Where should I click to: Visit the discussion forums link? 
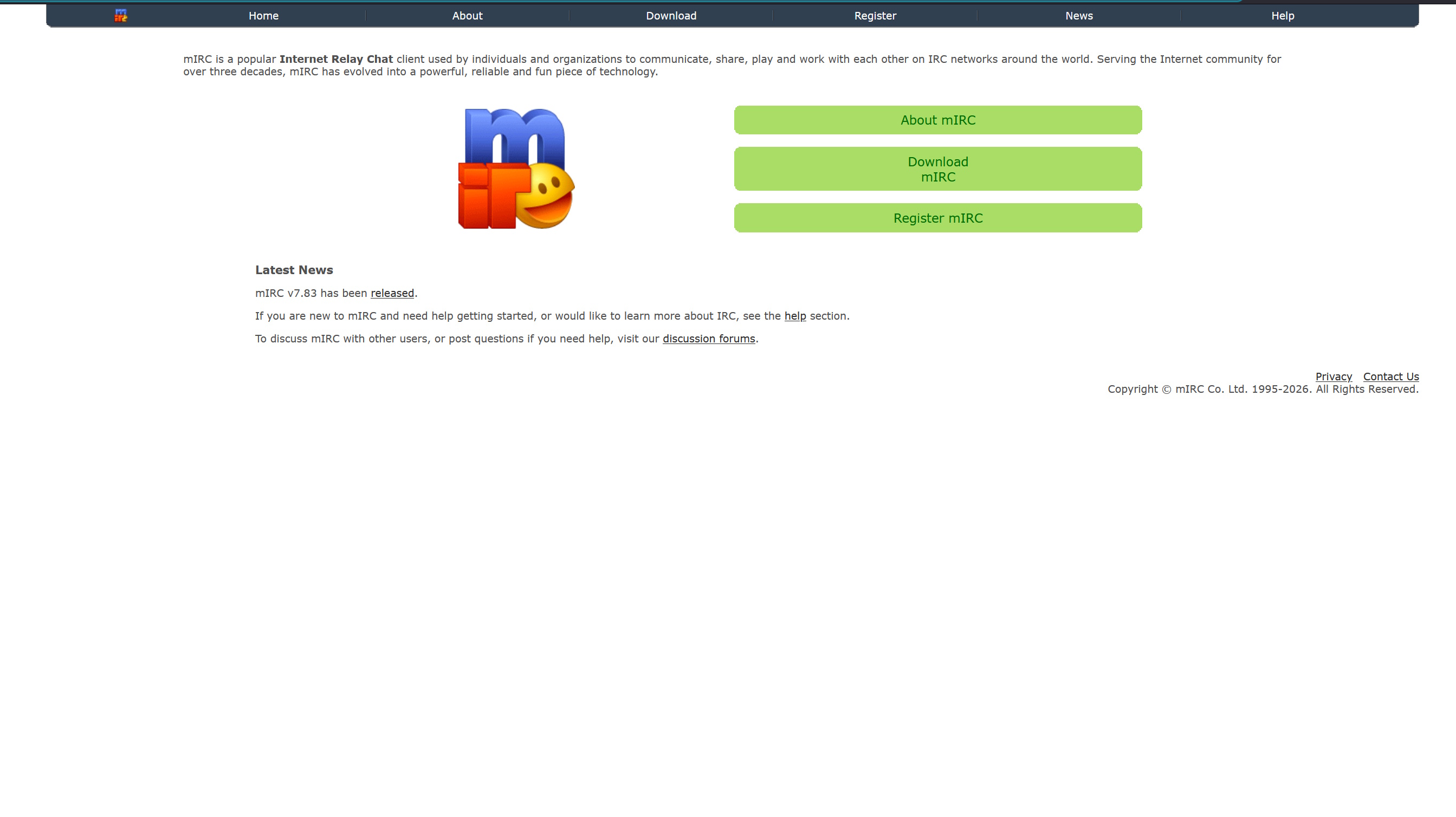[709, 339]
